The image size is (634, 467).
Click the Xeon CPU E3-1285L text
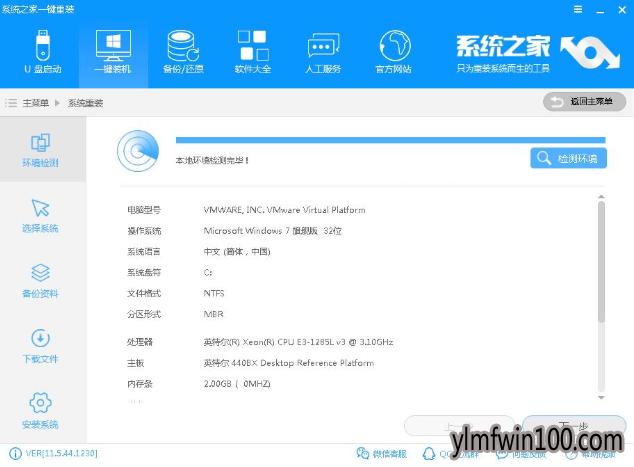coord(298,342)
